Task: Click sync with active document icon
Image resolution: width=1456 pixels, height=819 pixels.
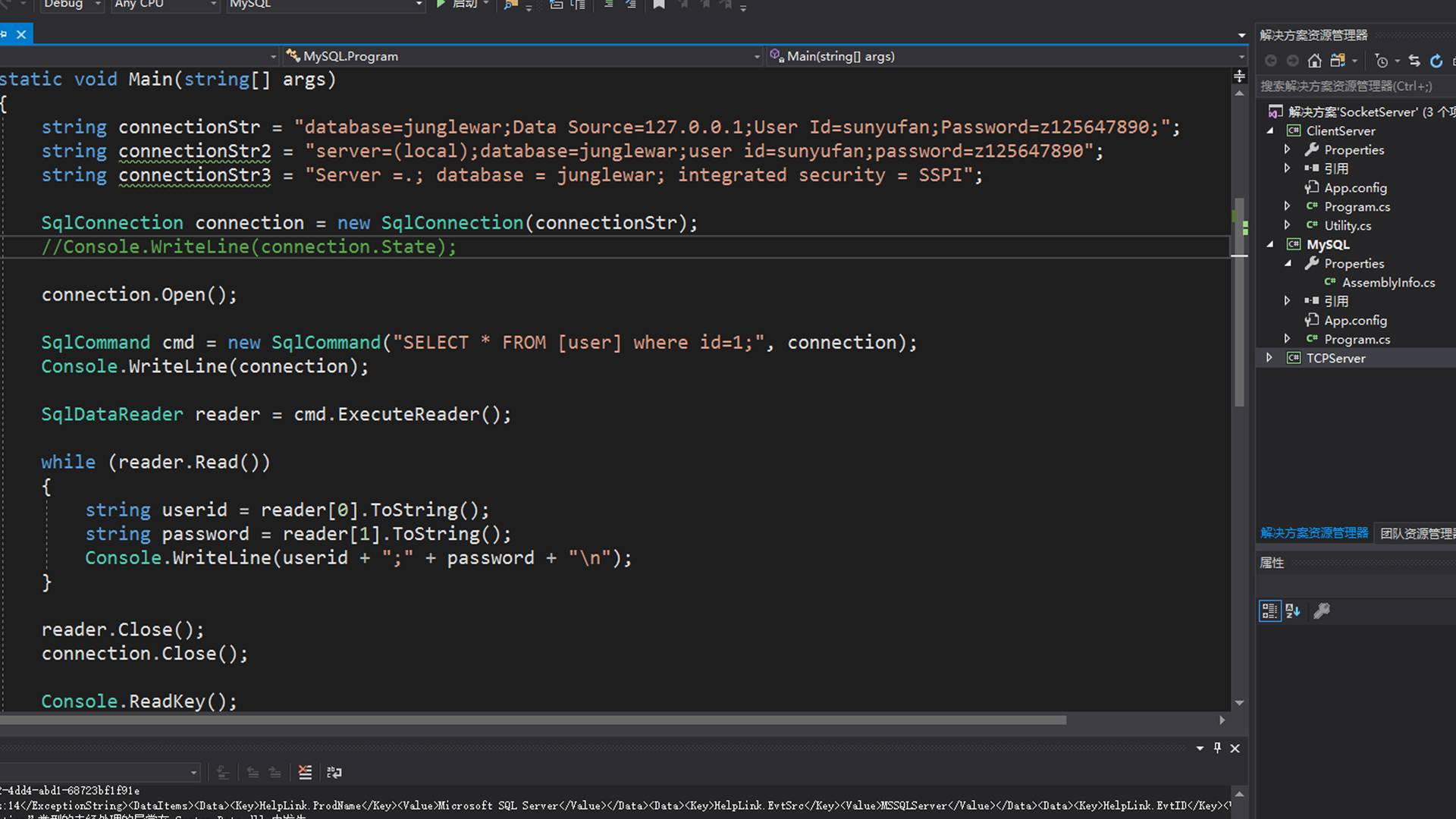Action: pyautogui.click(x=1414, y=61)
